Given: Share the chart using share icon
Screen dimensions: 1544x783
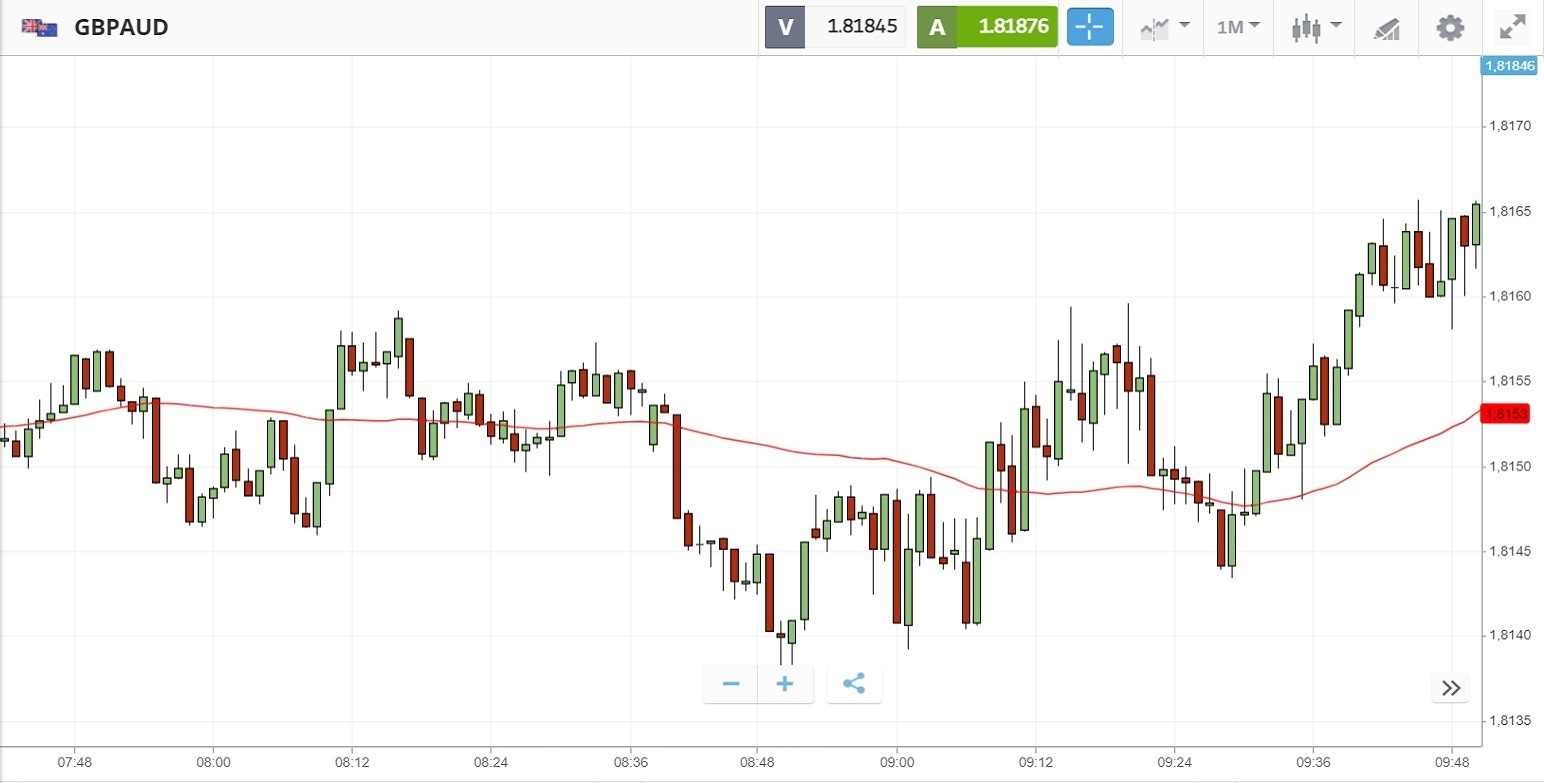Looking at the screenshot, I should [x=854, y=684].
